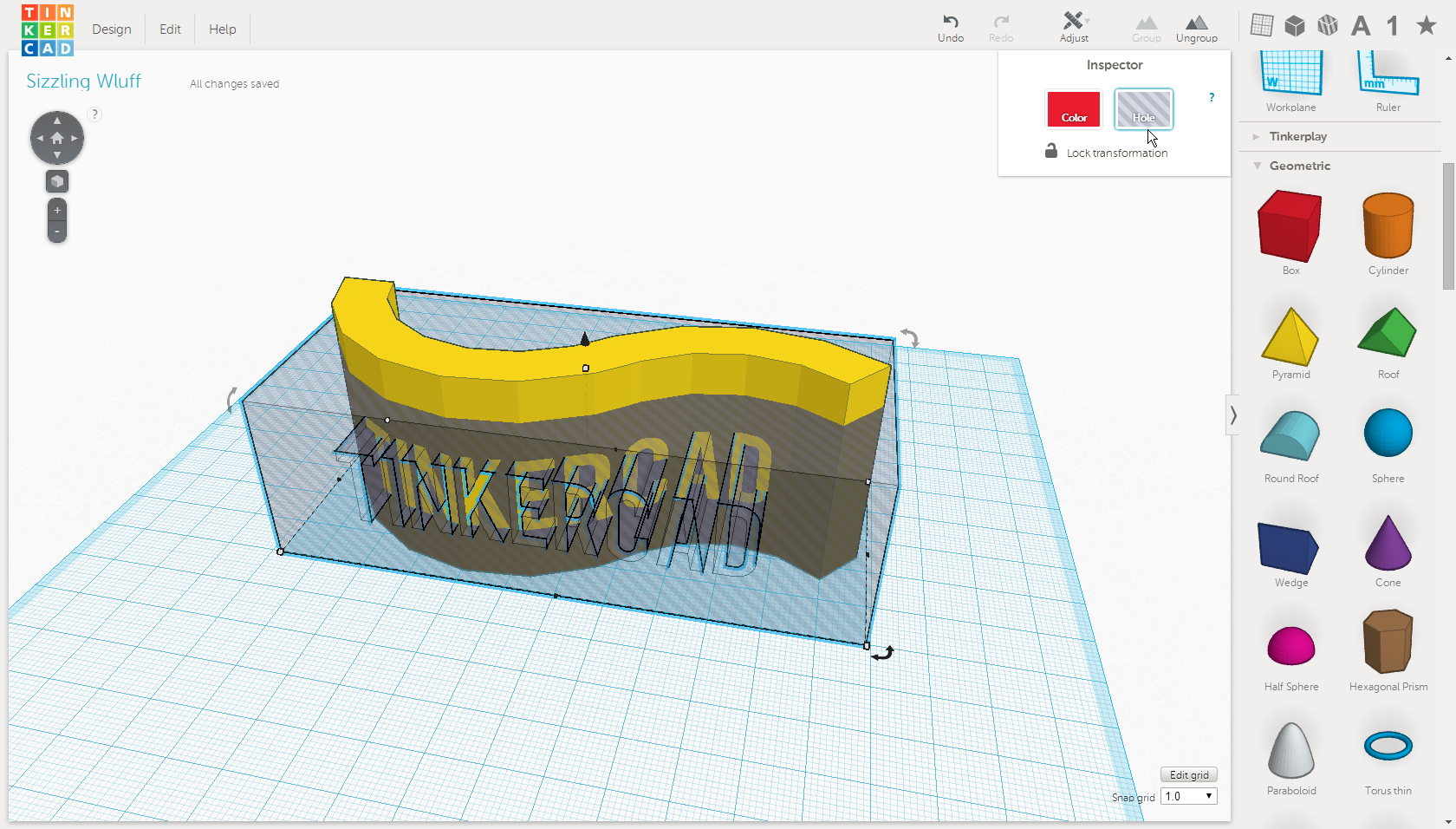
Task: Toggle orthographic view below navigation cube
Action: tap(56, 181)
